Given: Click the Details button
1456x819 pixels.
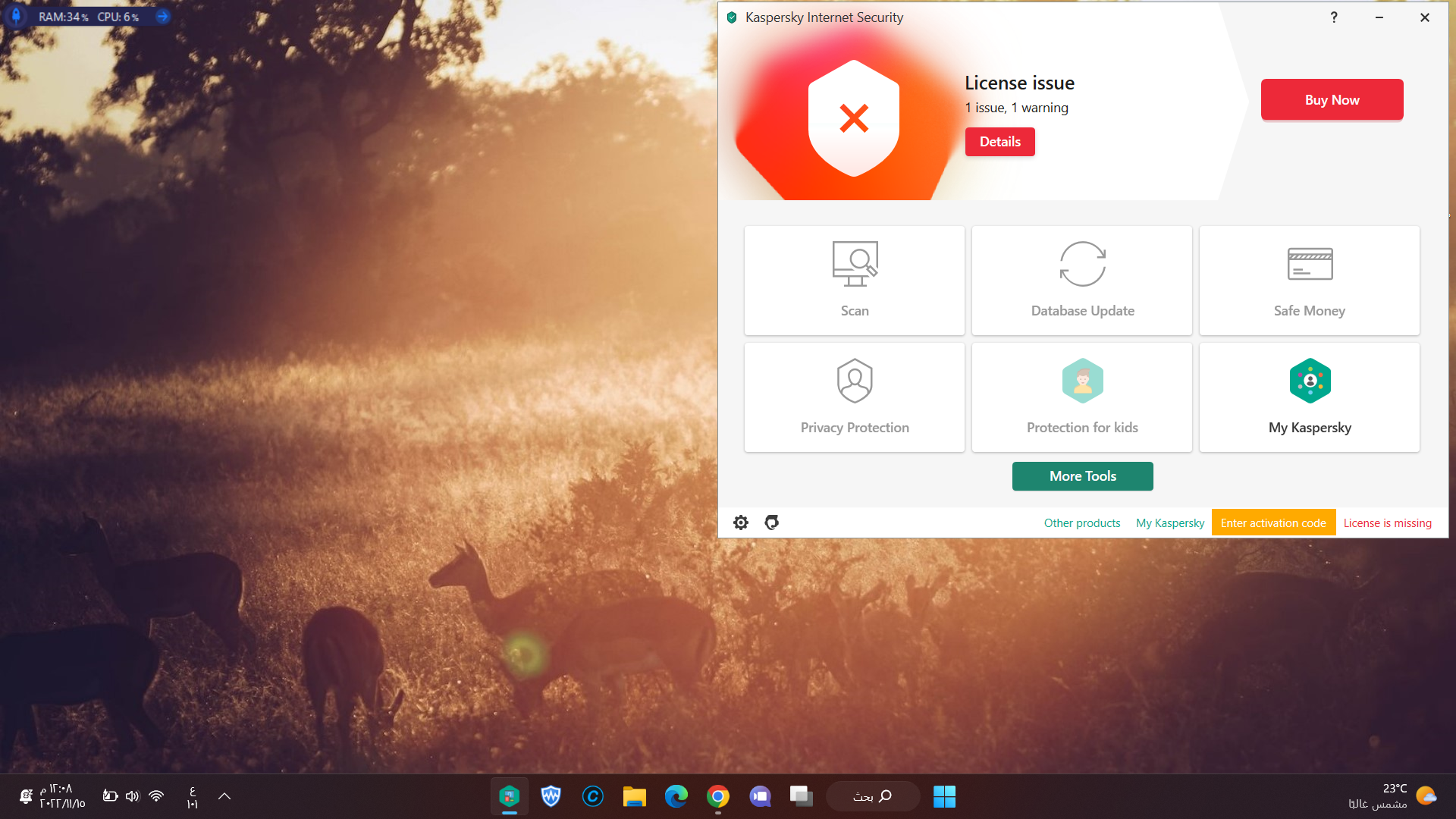Looking at the screenshot, I should (999, 142).
